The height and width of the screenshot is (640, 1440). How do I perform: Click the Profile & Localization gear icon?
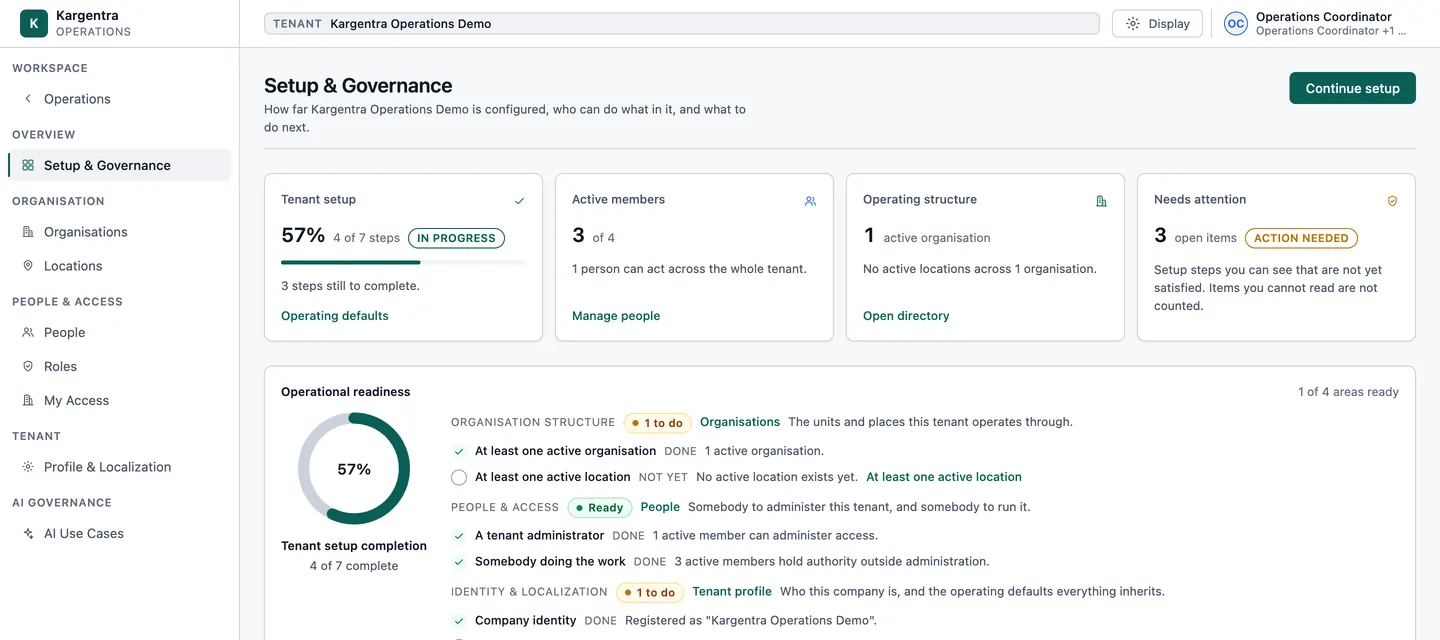pos(28,467)
